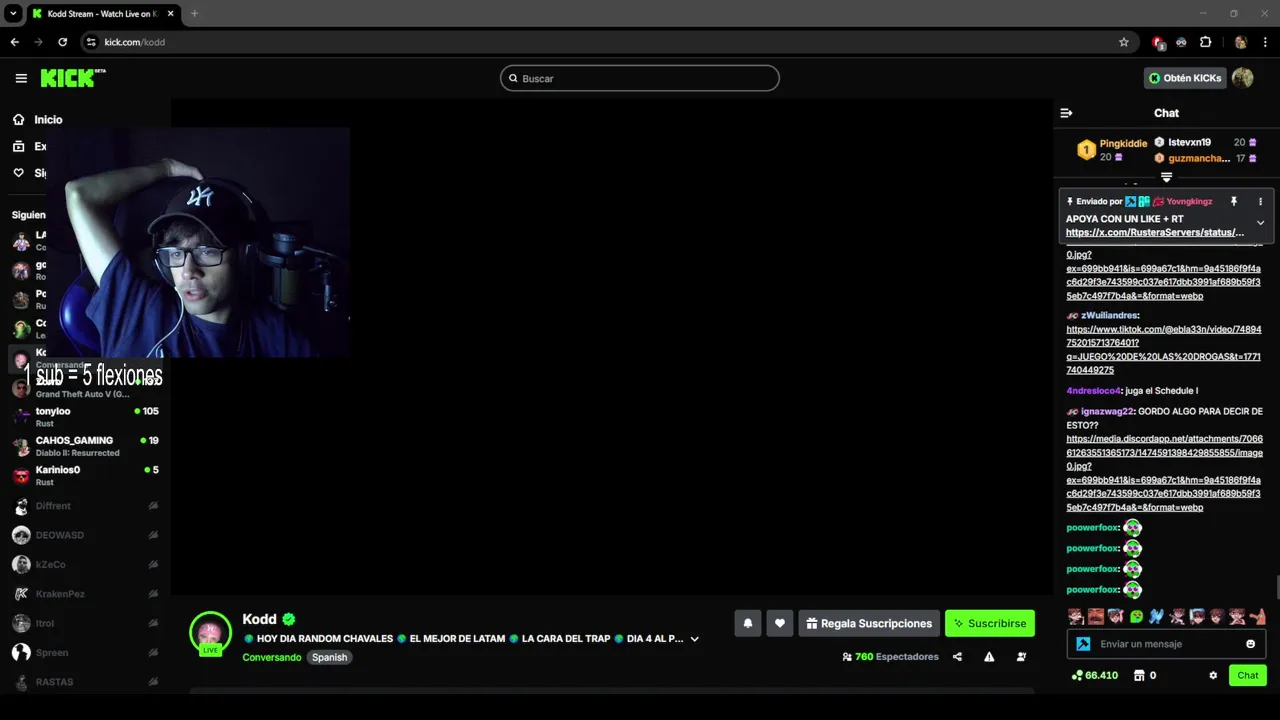Screen dimensions: 1280x720
Task: Open the x.com/RusteraServers pinned link
Action: [1155, 233]
